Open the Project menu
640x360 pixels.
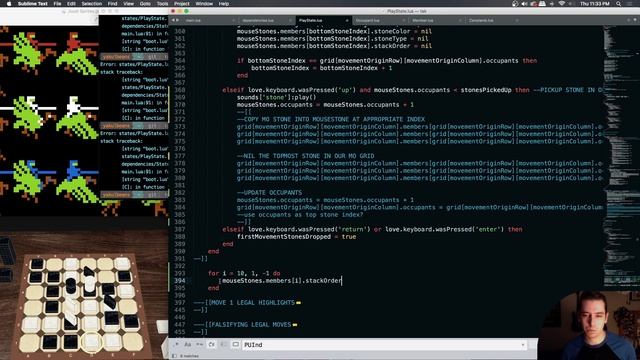(x=182, y=4)
